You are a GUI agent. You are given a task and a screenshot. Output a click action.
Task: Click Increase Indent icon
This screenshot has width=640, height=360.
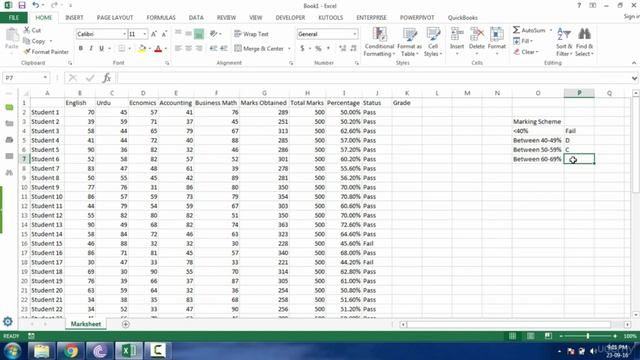coord(224,49)
